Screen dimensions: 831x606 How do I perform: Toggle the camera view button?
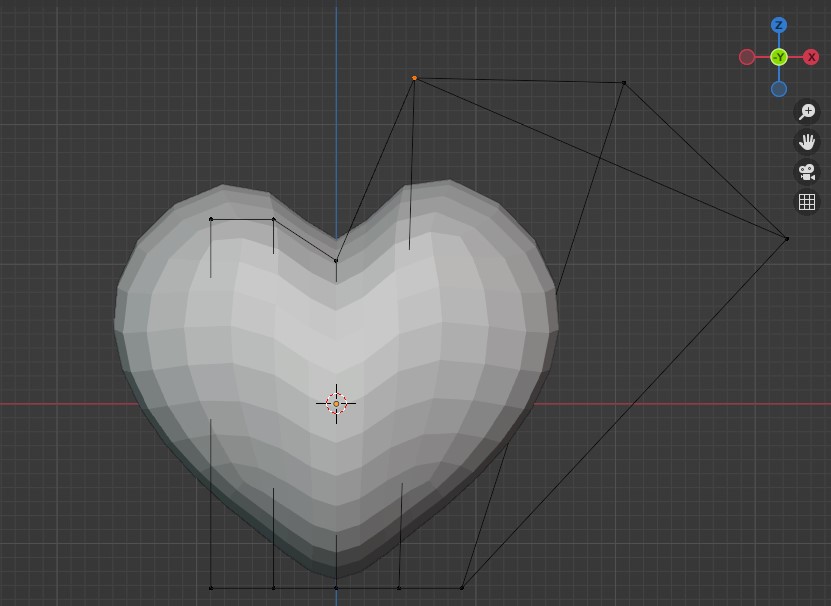pyautogui.click(x=807, y=172)
